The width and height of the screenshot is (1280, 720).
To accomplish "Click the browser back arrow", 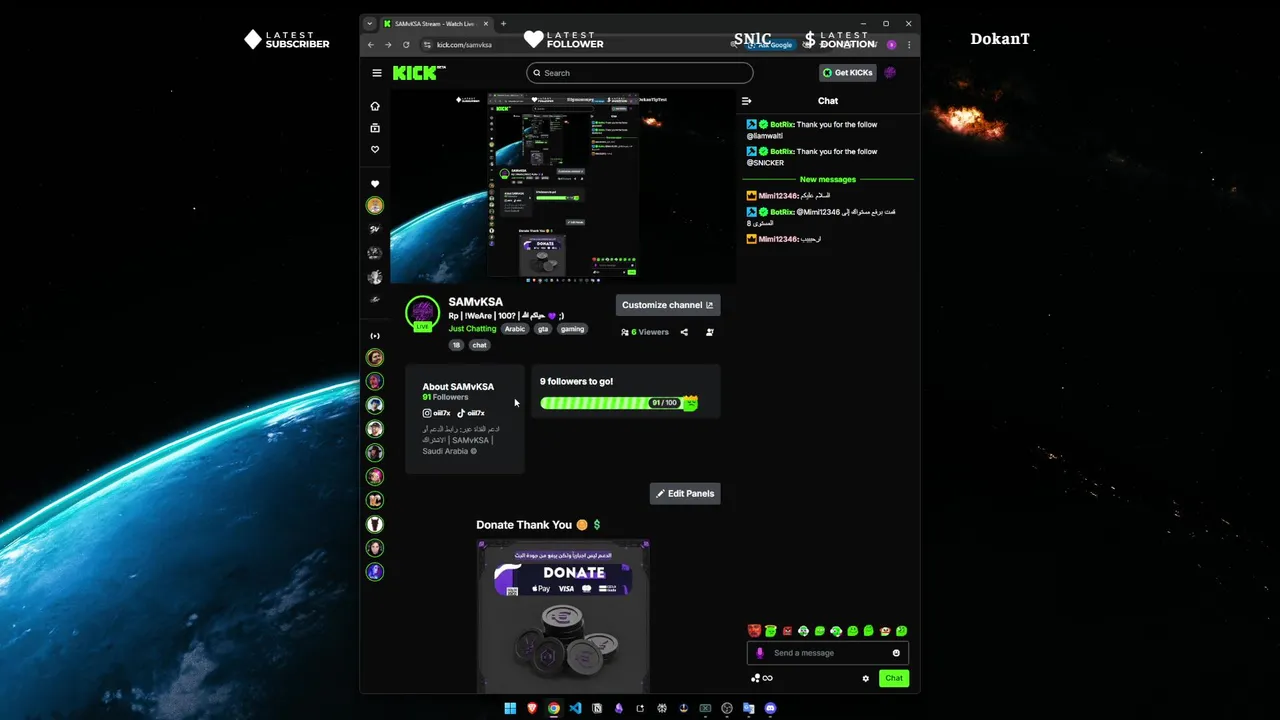I will pos(371,45).
